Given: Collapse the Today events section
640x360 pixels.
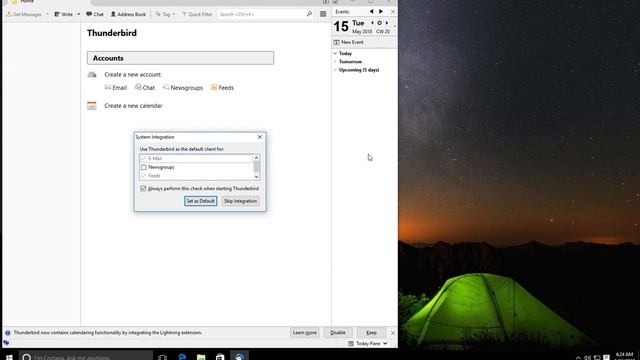Looking at the screenshot, I should tap(335, 53).
